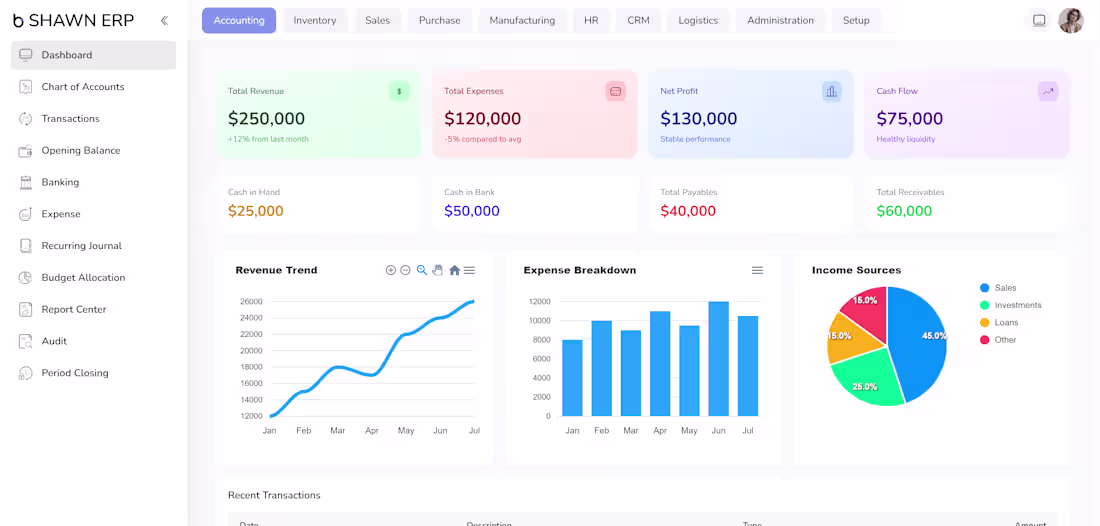Open the Purchase module tab
The height and width of the screenshot is (526, 1100).
(x=440, y=20)
